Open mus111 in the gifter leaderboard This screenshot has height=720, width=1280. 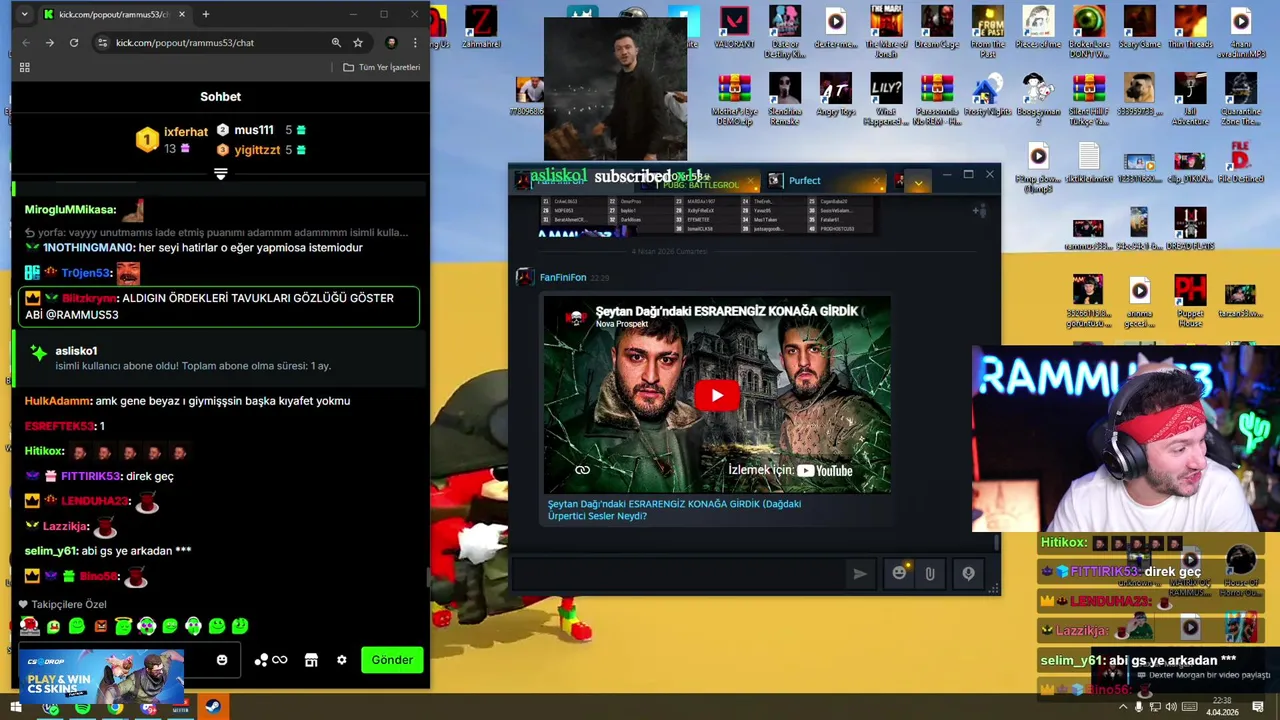click(254, 130)
